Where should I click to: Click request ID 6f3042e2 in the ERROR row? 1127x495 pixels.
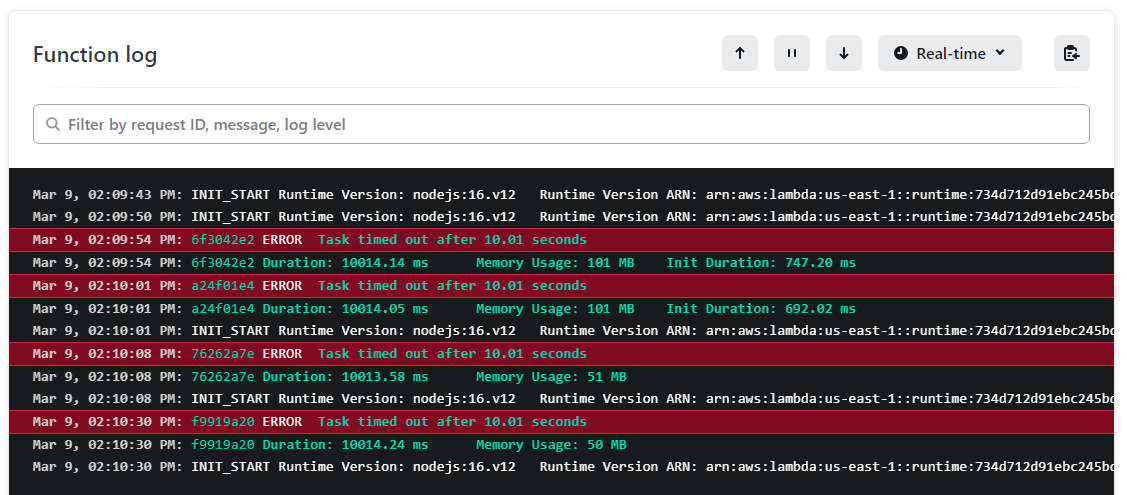(223, 240)
